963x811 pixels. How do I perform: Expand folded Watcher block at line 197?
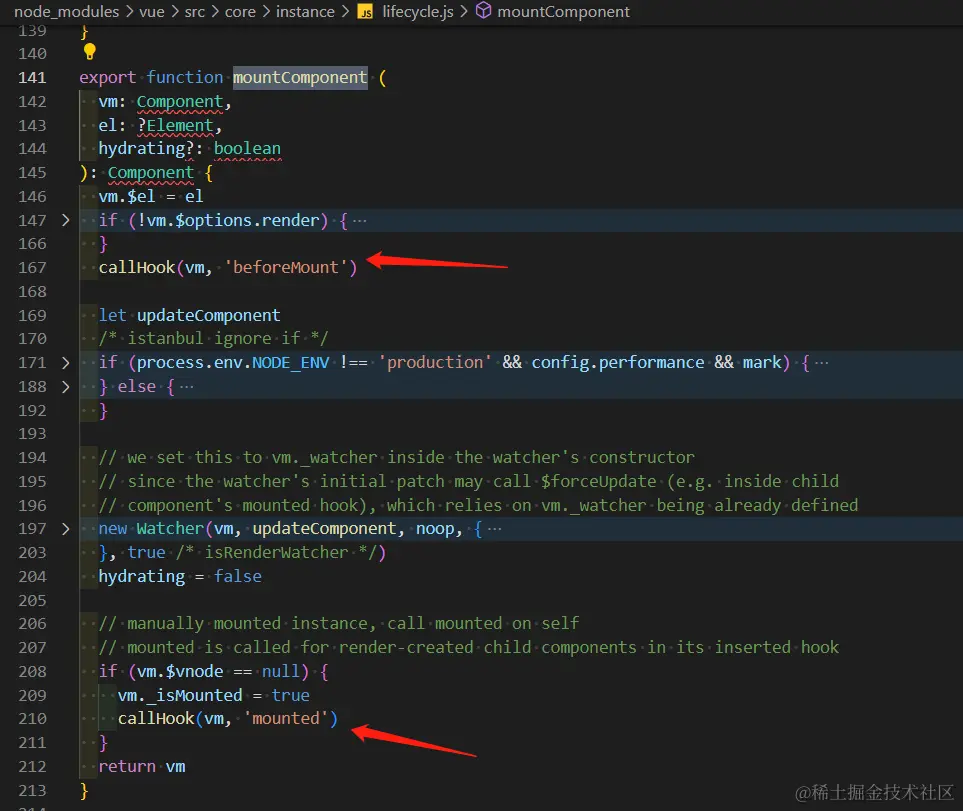66,529
